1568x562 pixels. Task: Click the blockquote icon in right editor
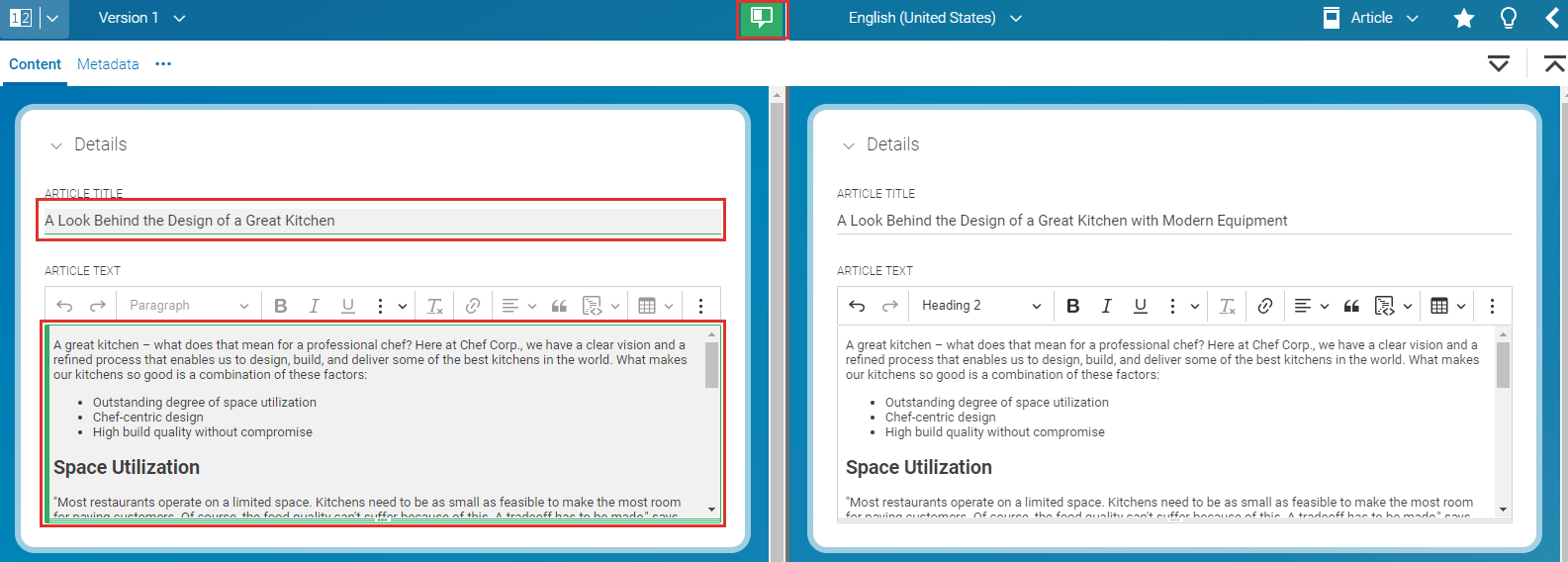[1351, 306]
